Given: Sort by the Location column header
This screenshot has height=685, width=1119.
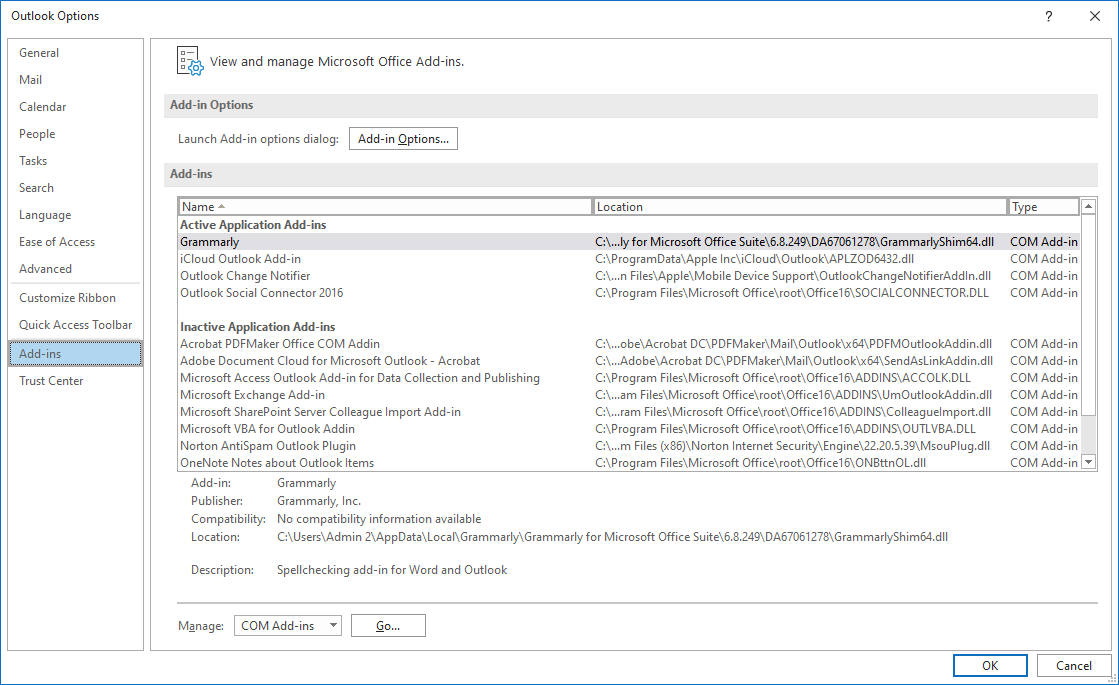Looking at the screenshot, I should [x=800, y=207].
